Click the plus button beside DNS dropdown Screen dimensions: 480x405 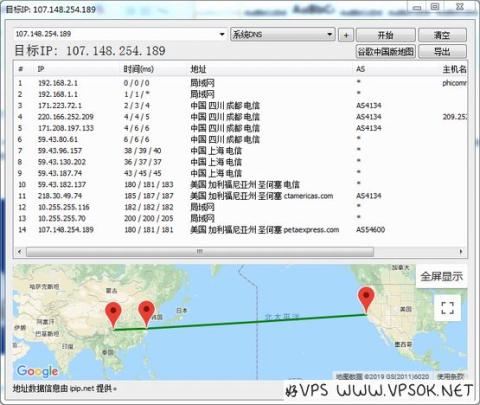tap(346, 35)
